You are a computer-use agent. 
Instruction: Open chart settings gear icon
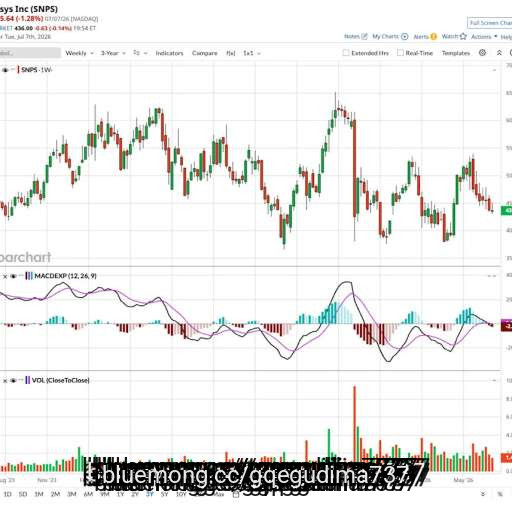(482, 53)
